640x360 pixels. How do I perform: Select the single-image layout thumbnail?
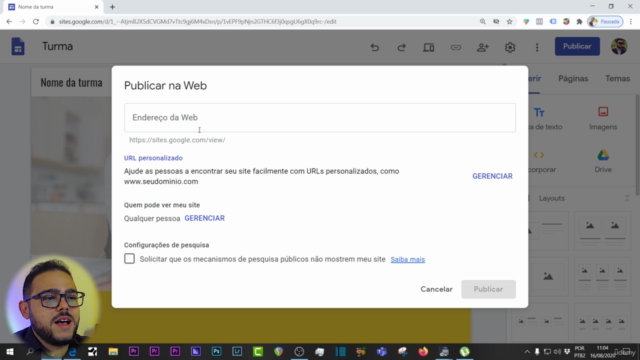pos(548,276)
